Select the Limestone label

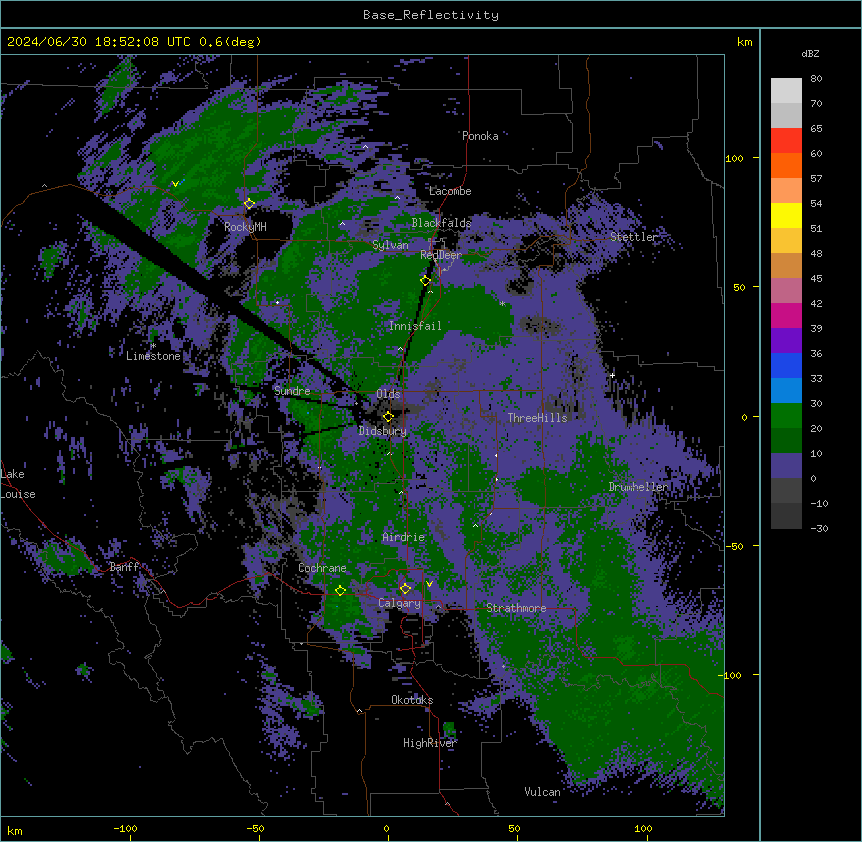click(153, 356)
